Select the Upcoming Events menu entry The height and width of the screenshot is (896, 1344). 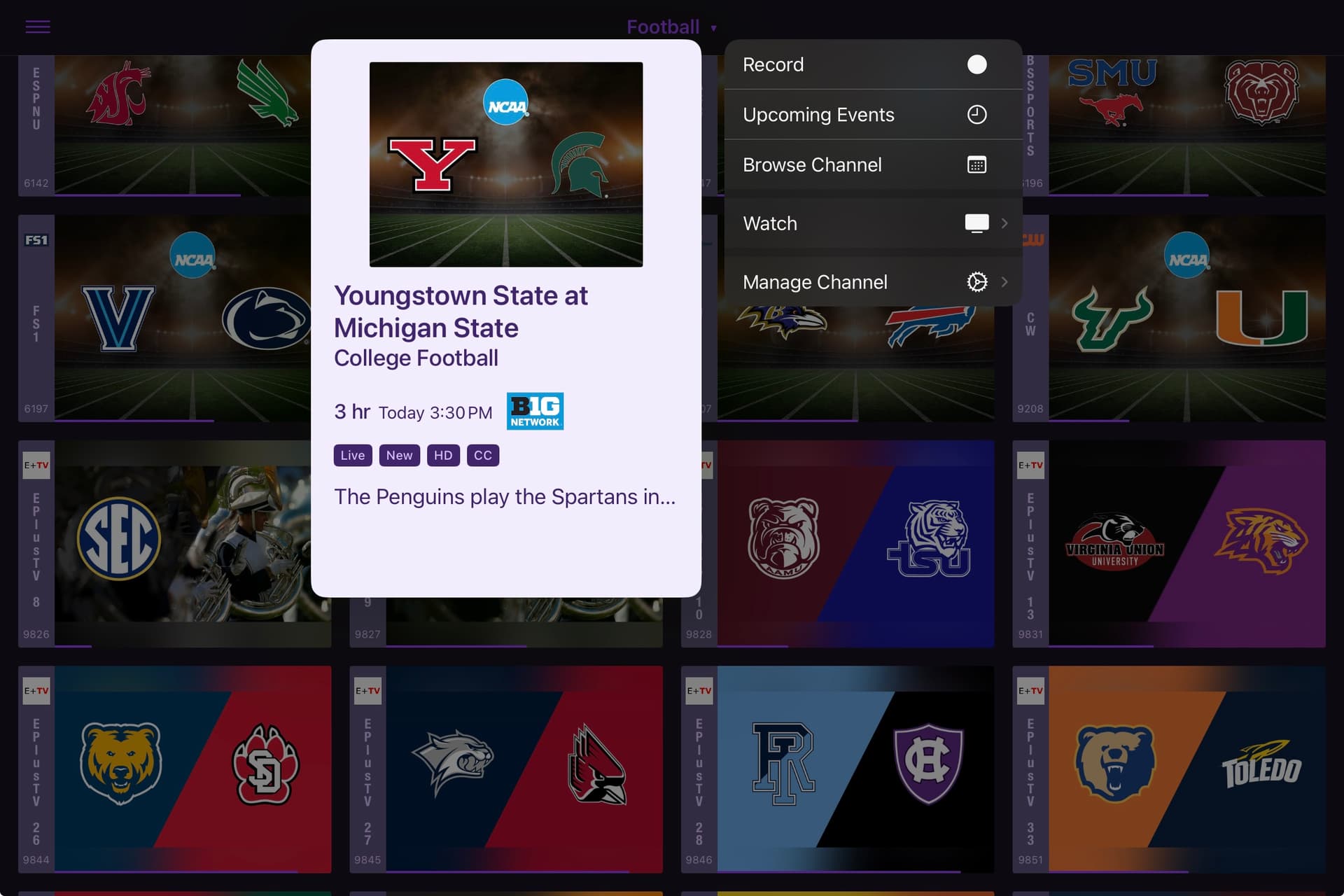(873, 115)
